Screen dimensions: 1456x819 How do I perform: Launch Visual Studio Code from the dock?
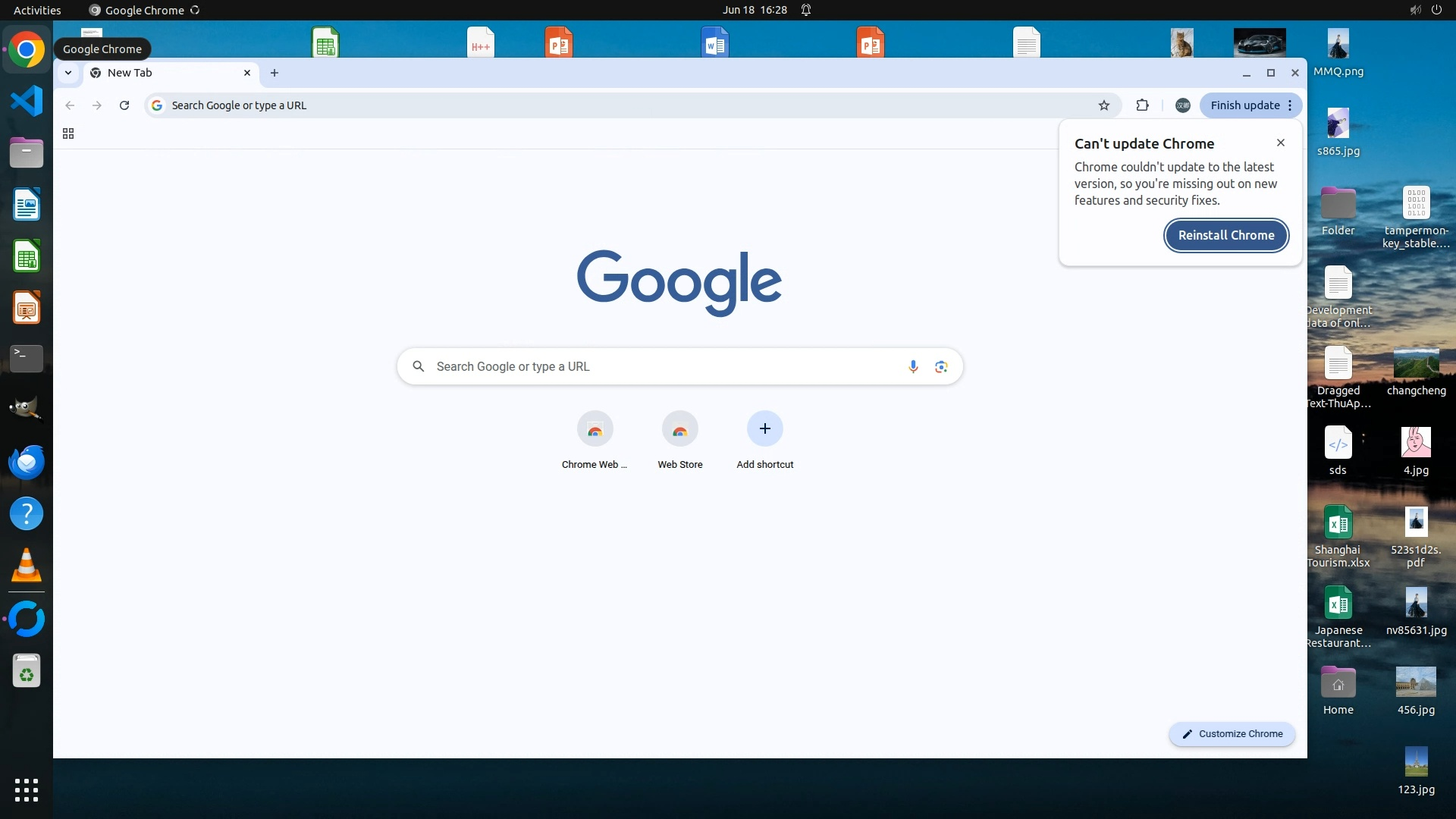tap(27, 101)
